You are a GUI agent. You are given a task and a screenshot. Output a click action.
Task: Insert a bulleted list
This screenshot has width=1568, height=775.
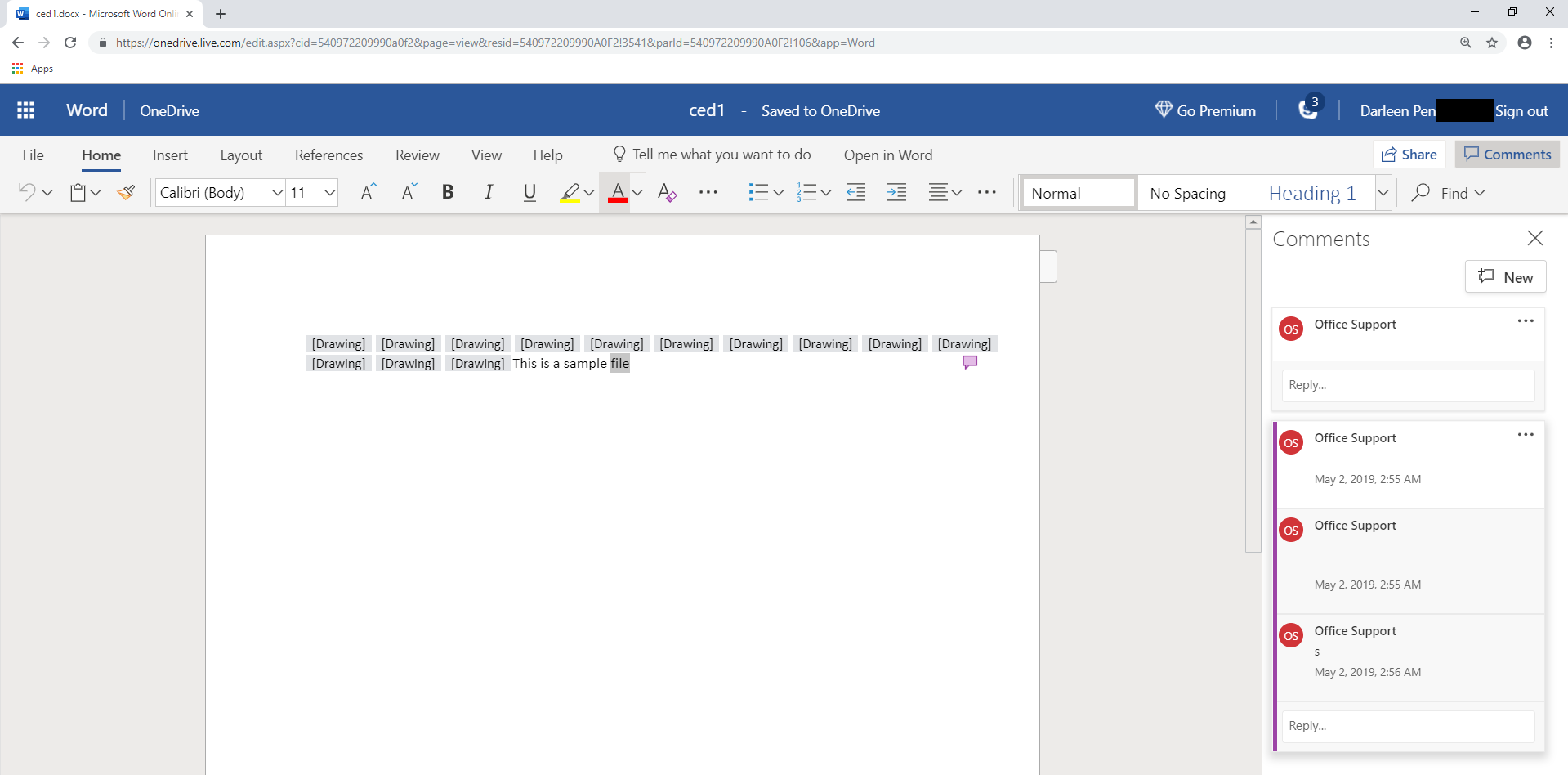(x=758, y=193)
